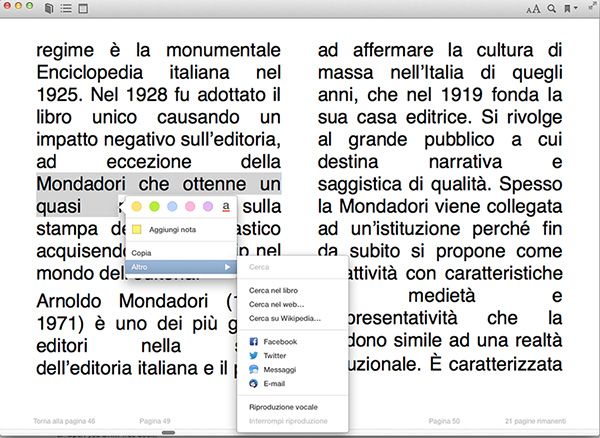The width and height of the screenshot is (600, 438).
Task: Show the table of contents list
Action: [66, 8]
